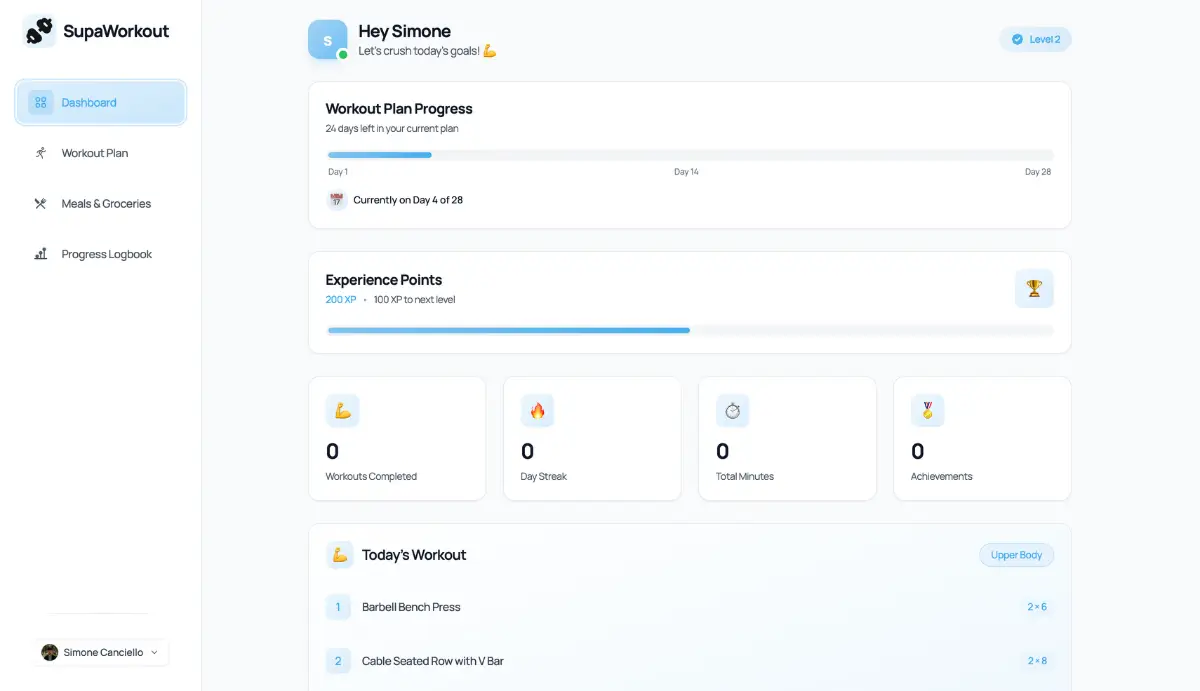This screenshot has width=1200, height=691.
Task: Click the stopwatch Total Minutes icon
Action: [732, 411]
